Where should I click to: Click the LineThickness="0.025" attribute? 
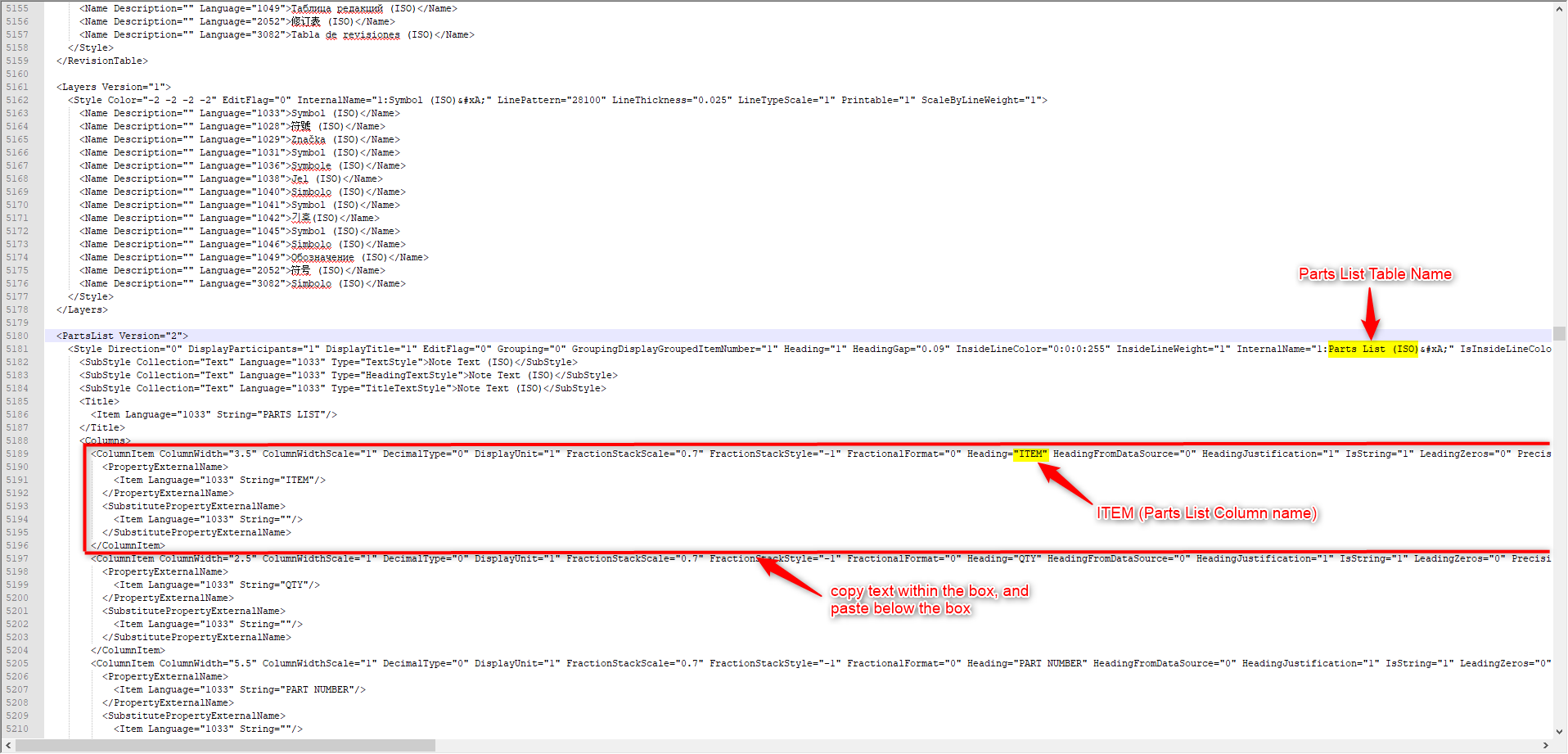point(672,100)
